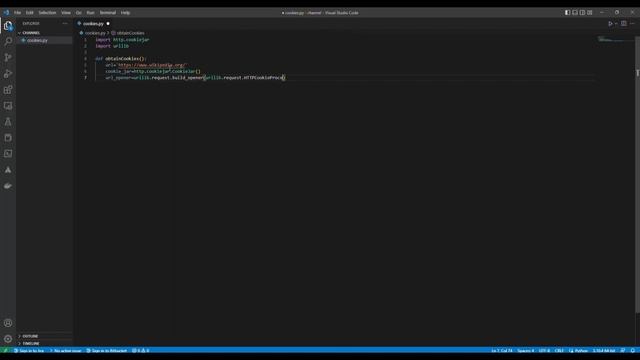The image size is (640, 360).
Task: Split the editor to the right
Action: [x=624, y=24]
